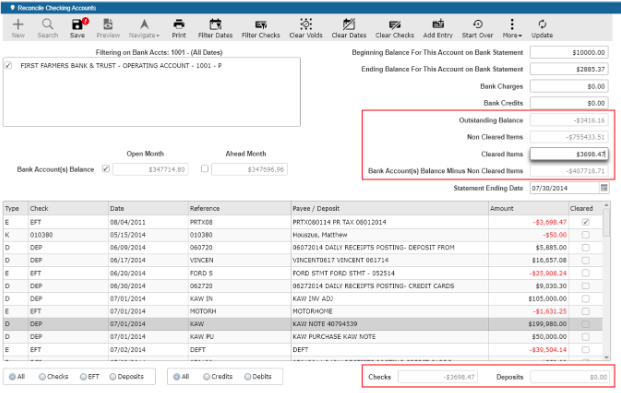This screenshot has width=621, height=393.
Task: Mark the FORD S EFT as cleared
Action: [585, 273]
